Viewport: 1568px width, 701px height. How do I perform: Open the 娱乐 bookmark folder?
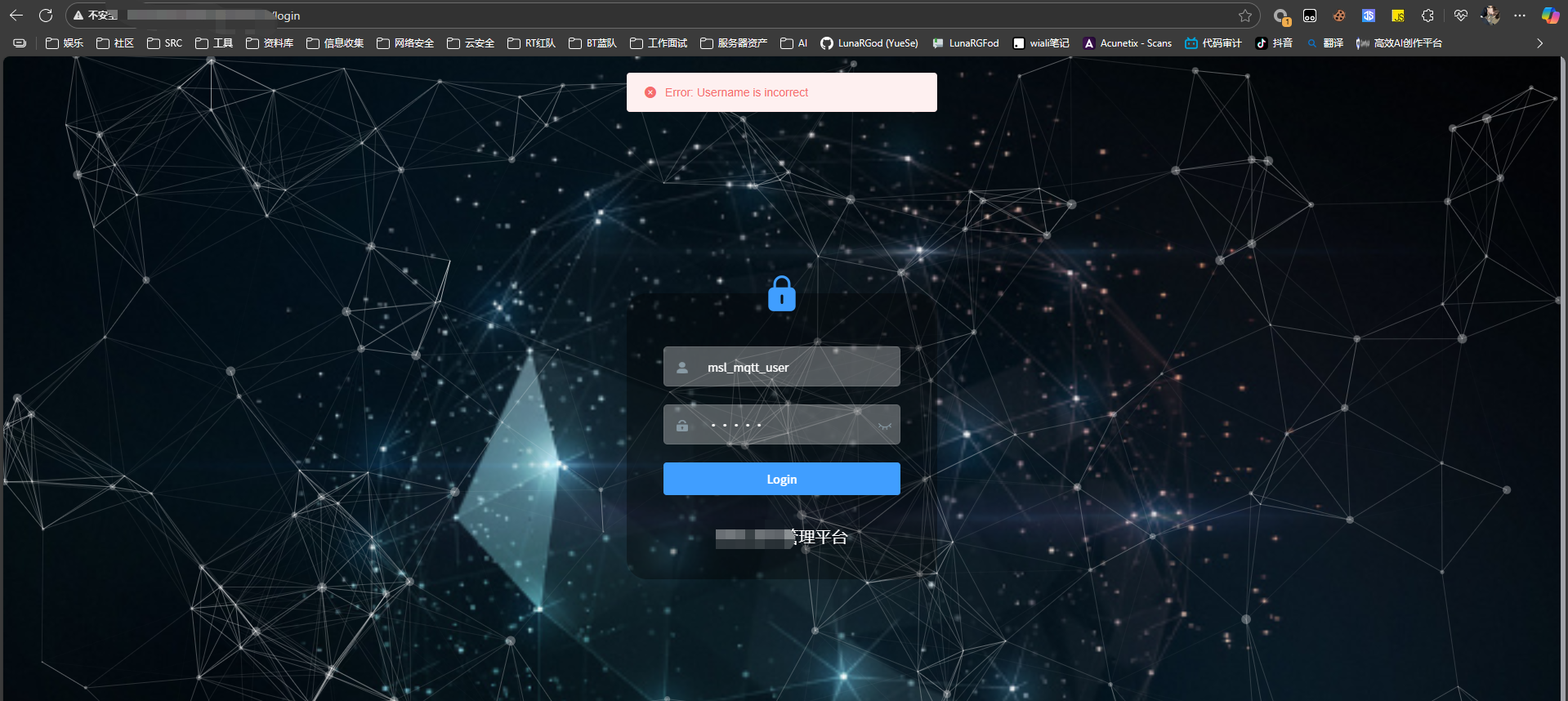(x=65, y=43)
